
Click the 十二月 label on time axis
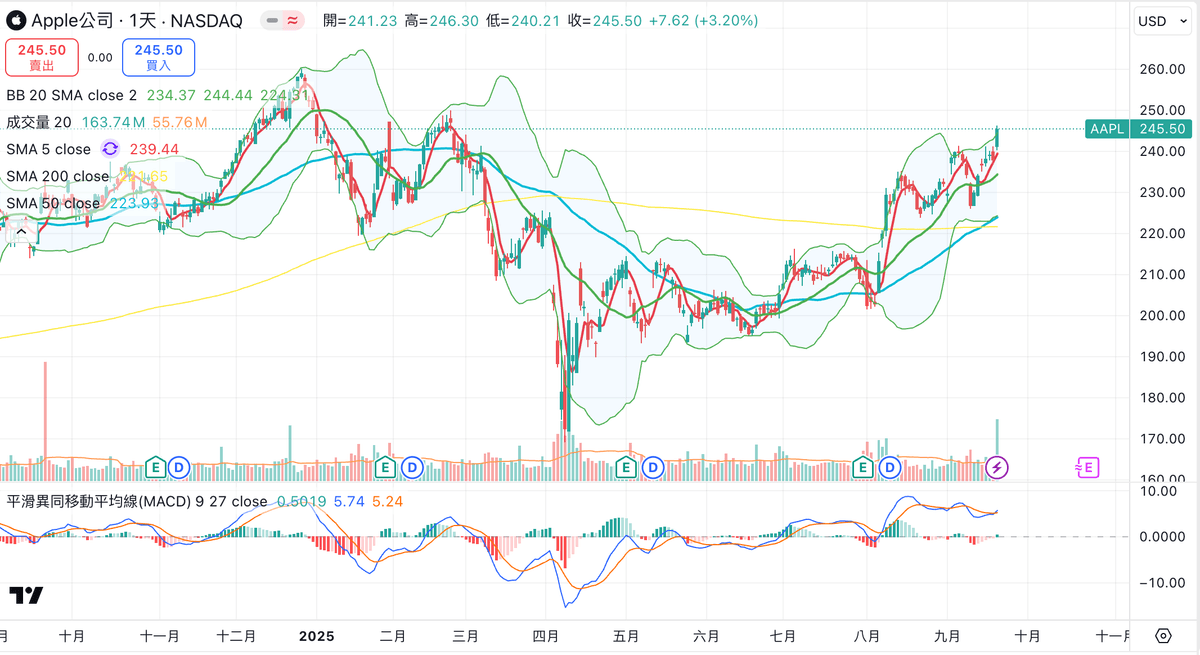[236, 635]
